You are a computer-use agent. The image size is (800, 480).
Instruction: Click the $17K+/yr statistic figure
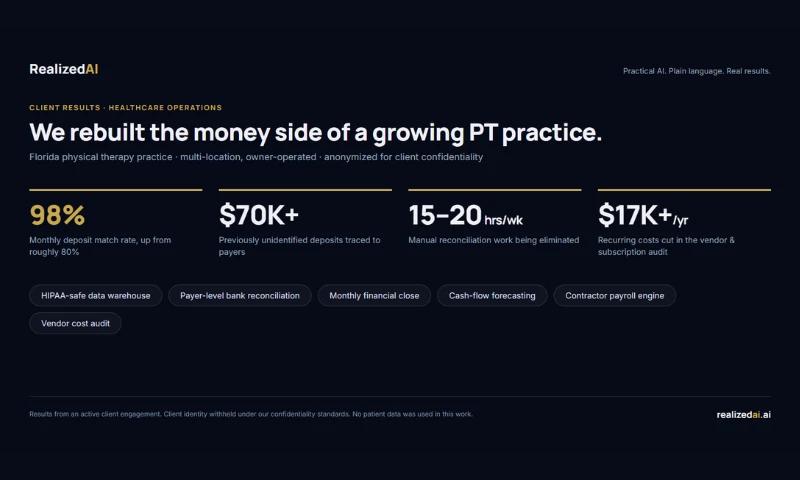point(643,215)
